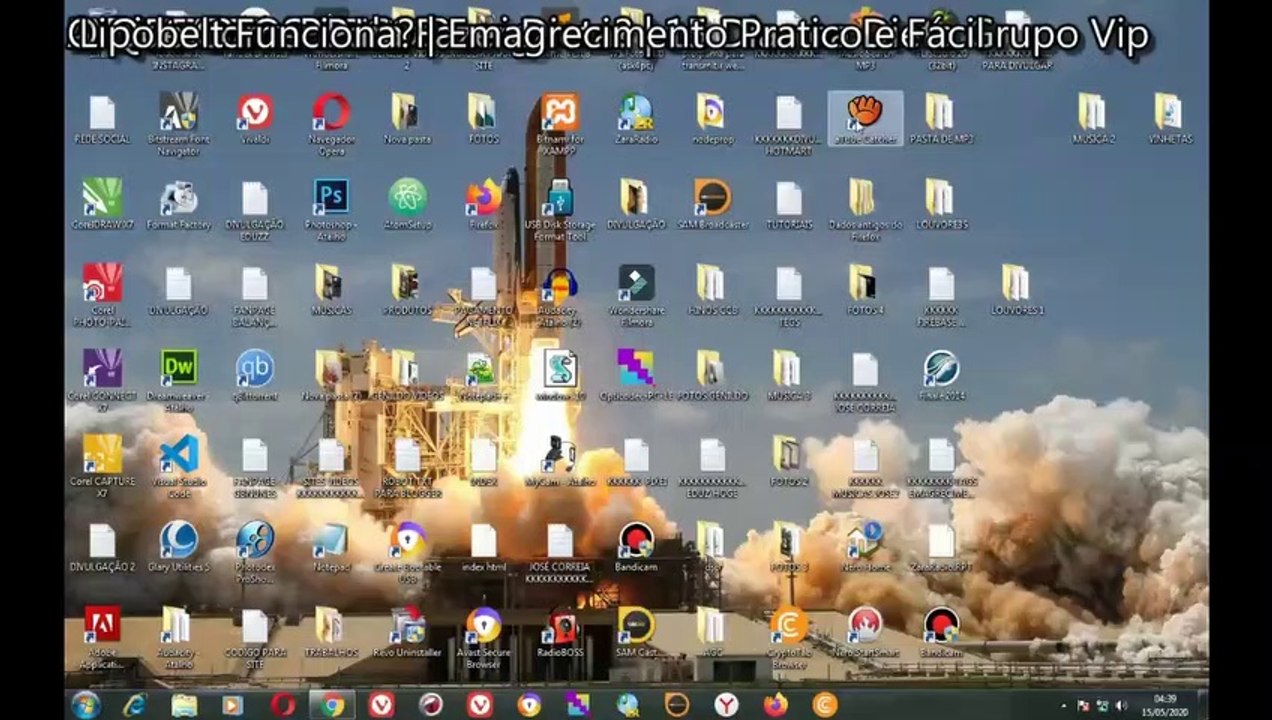Screen dimensions: 1272x720
Task: Open the FOTOS 4 folder
Action: coord(865,290)
